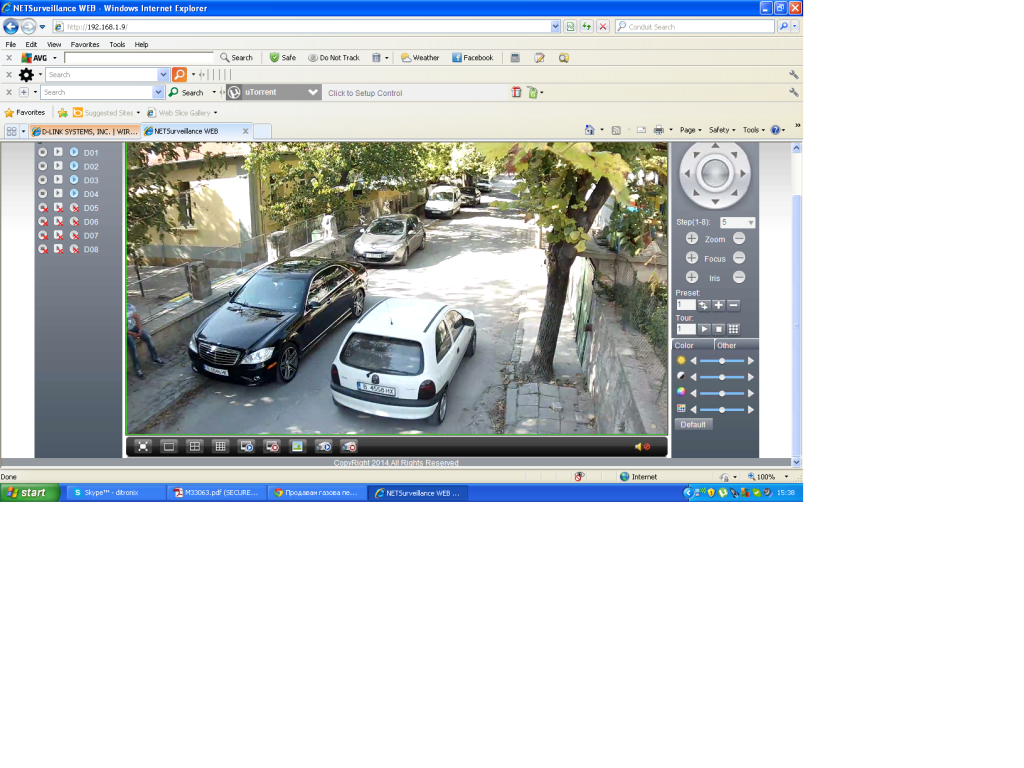Viewport: 1024px width, 768px height.
Task: Click the Preset number field
Action: tap(685, 305)
